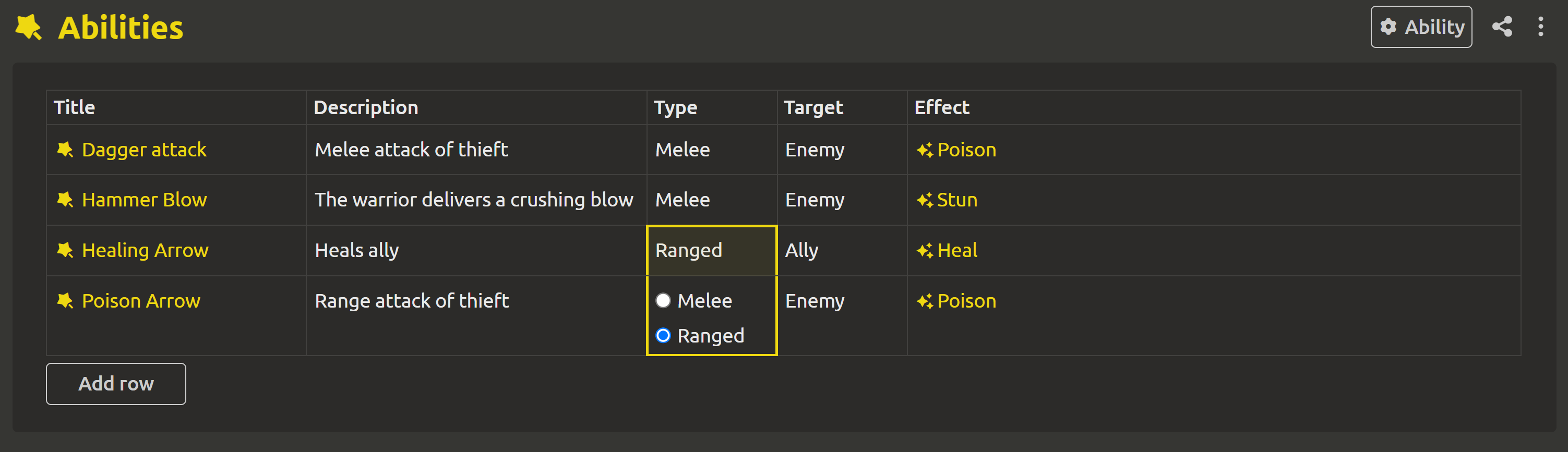Click the Add row button

tap(116, 384)
